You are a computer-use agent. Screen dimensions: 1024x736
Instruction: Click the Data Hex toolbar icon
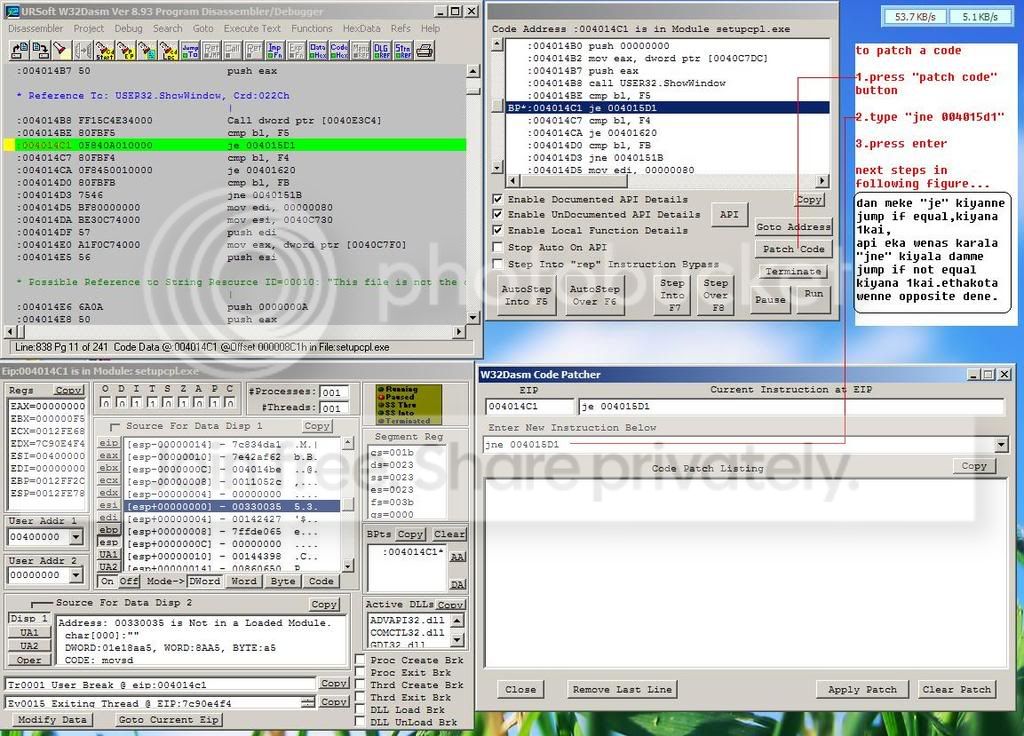(x=318, y=50)
